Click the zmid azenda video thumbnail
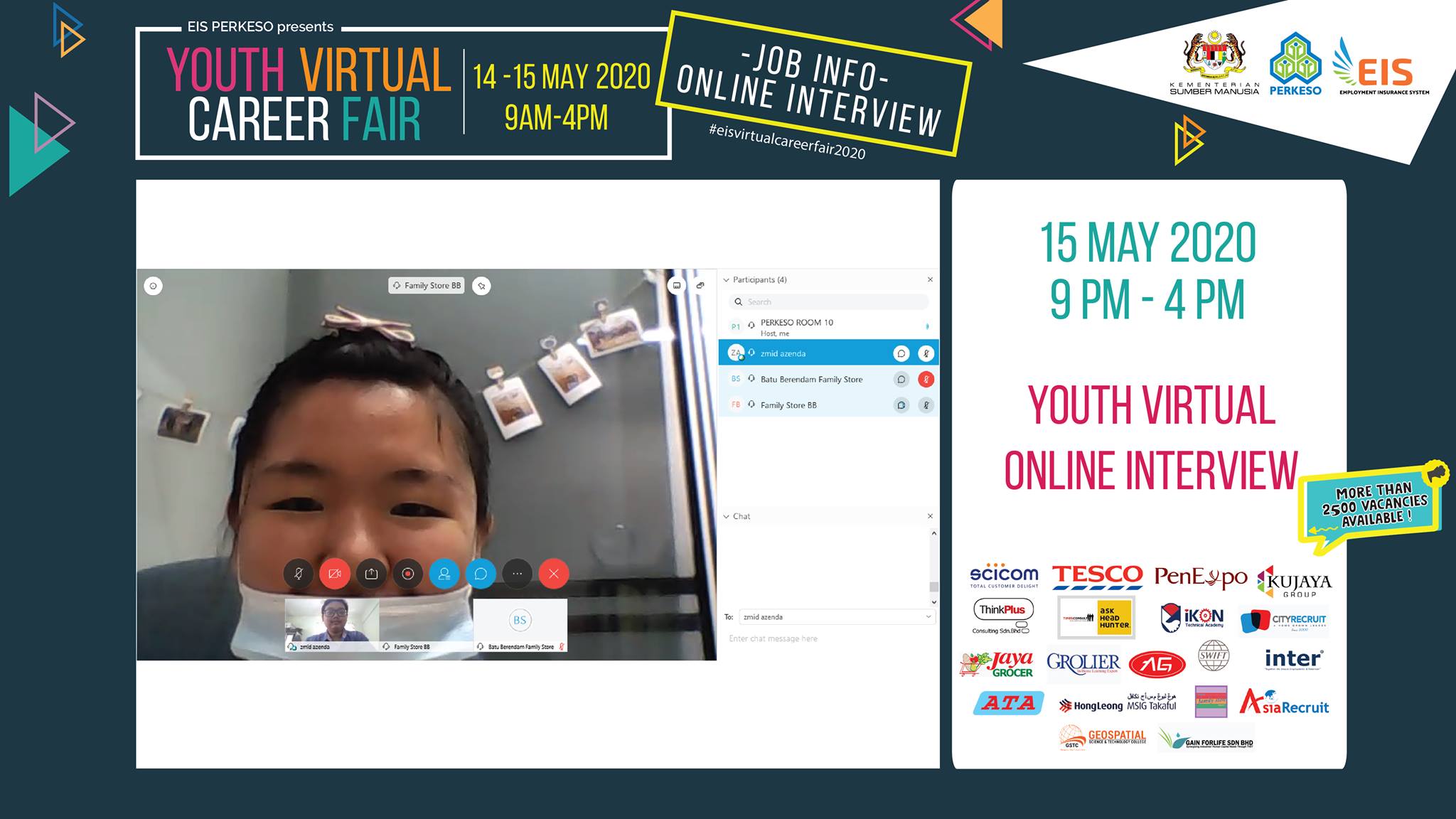Image resolution: width=1456 pixels, height=819 pixels. pos(332,626)
